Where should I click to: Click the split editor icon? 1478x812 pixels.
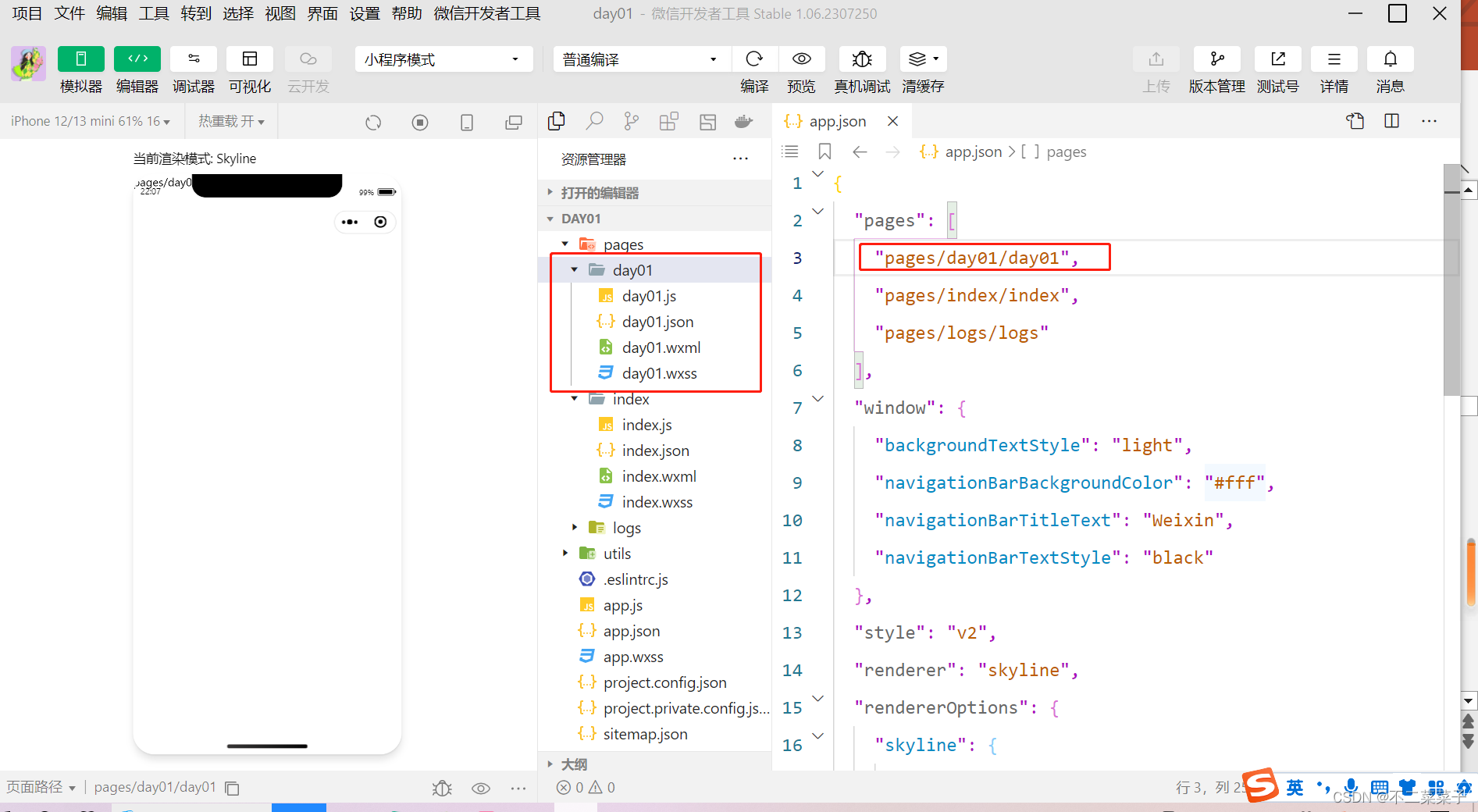pyautogui.click(x=1391, y=121)
